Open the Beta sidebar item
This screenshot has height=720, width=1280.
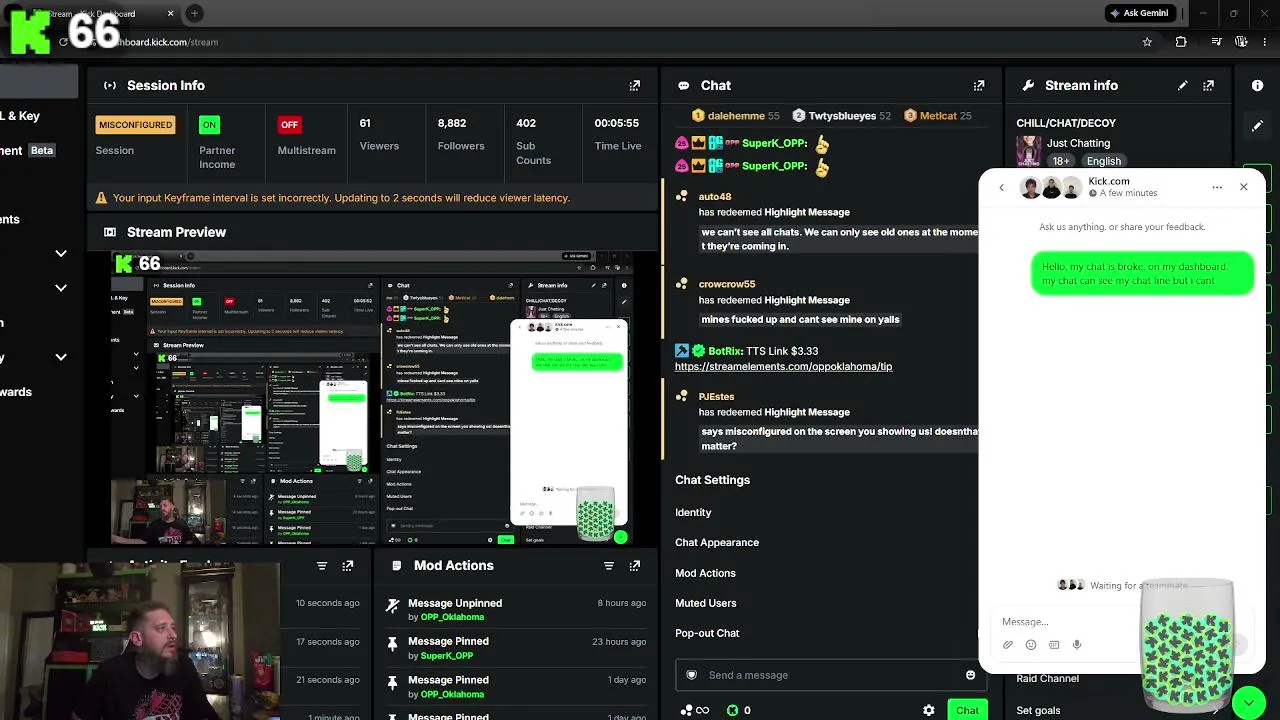(x=41, y=150)
